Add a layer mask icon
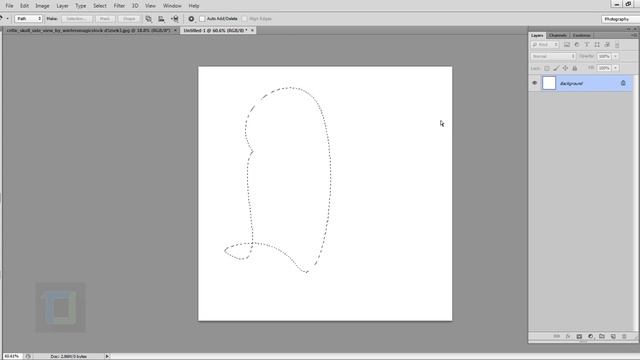 click(x=579, y=336)
